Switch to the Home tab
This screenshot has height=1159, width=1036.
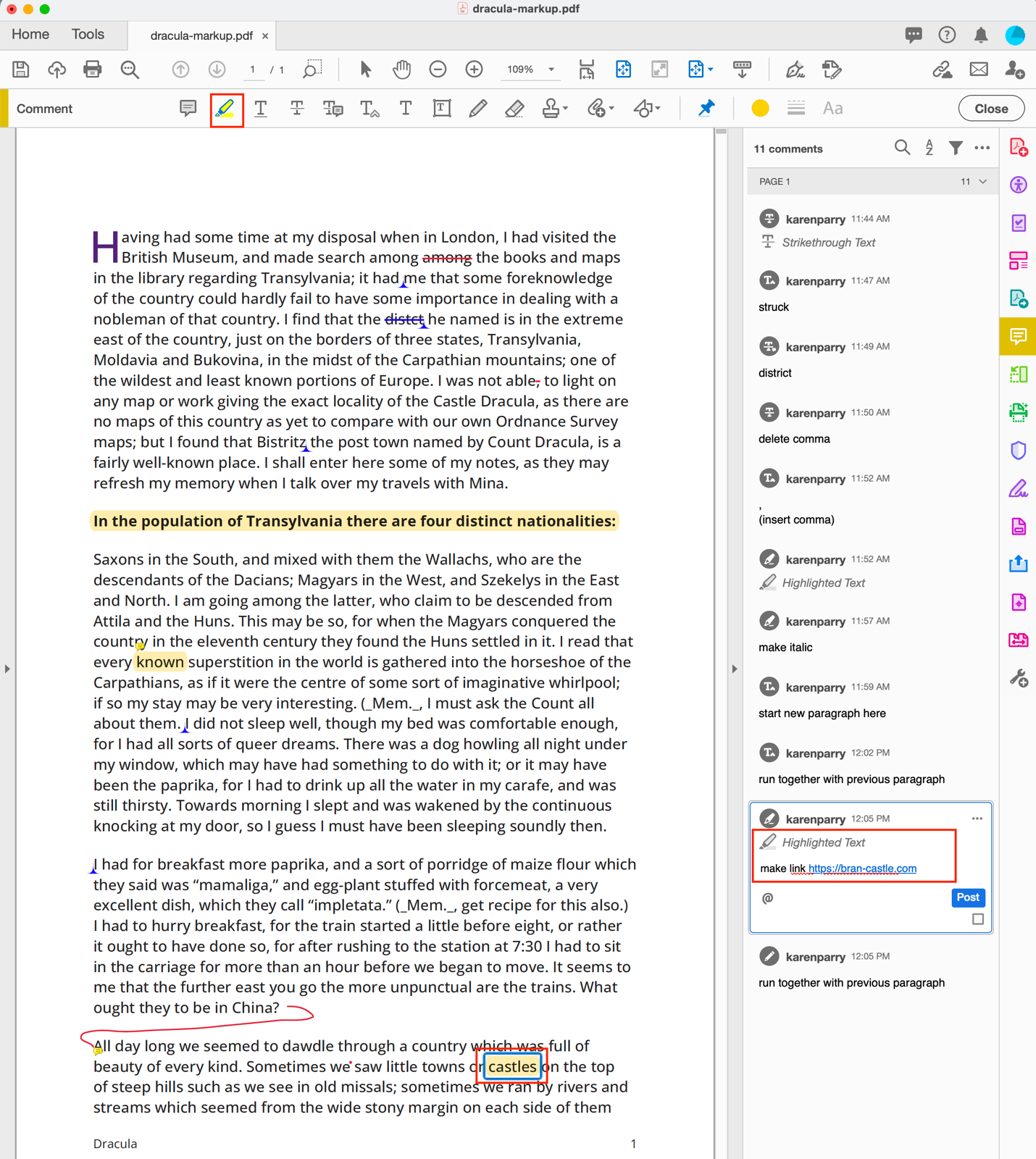(30, 35)
